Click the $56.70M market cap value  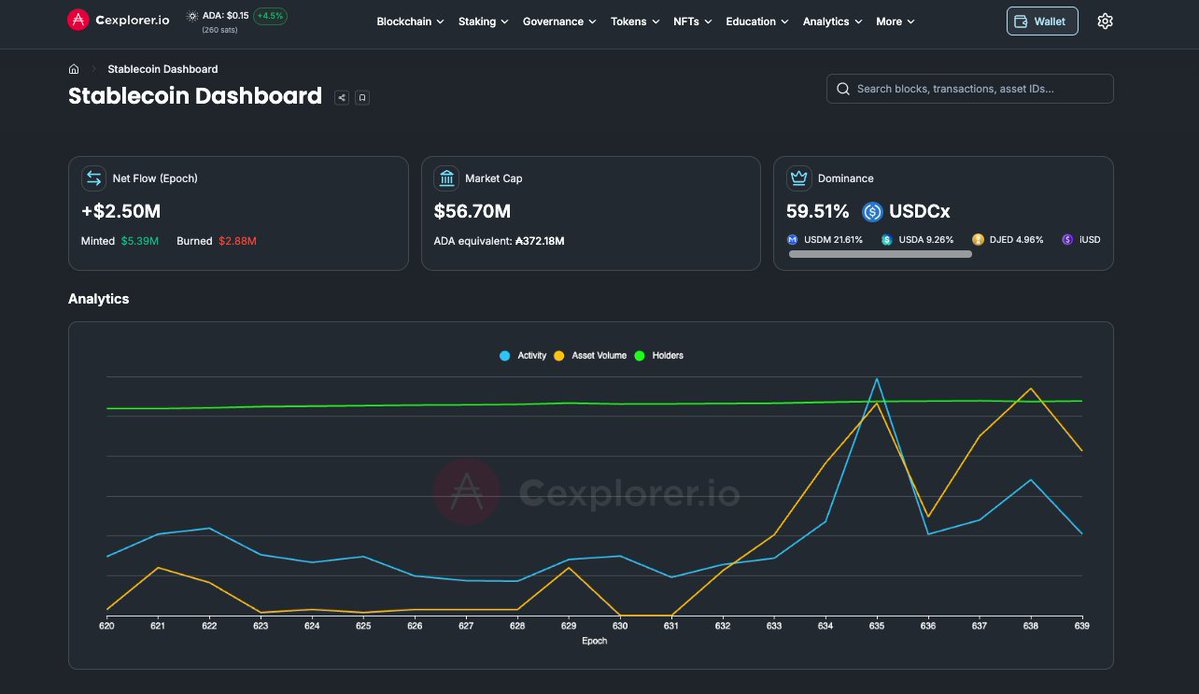[x=472, y=212]
